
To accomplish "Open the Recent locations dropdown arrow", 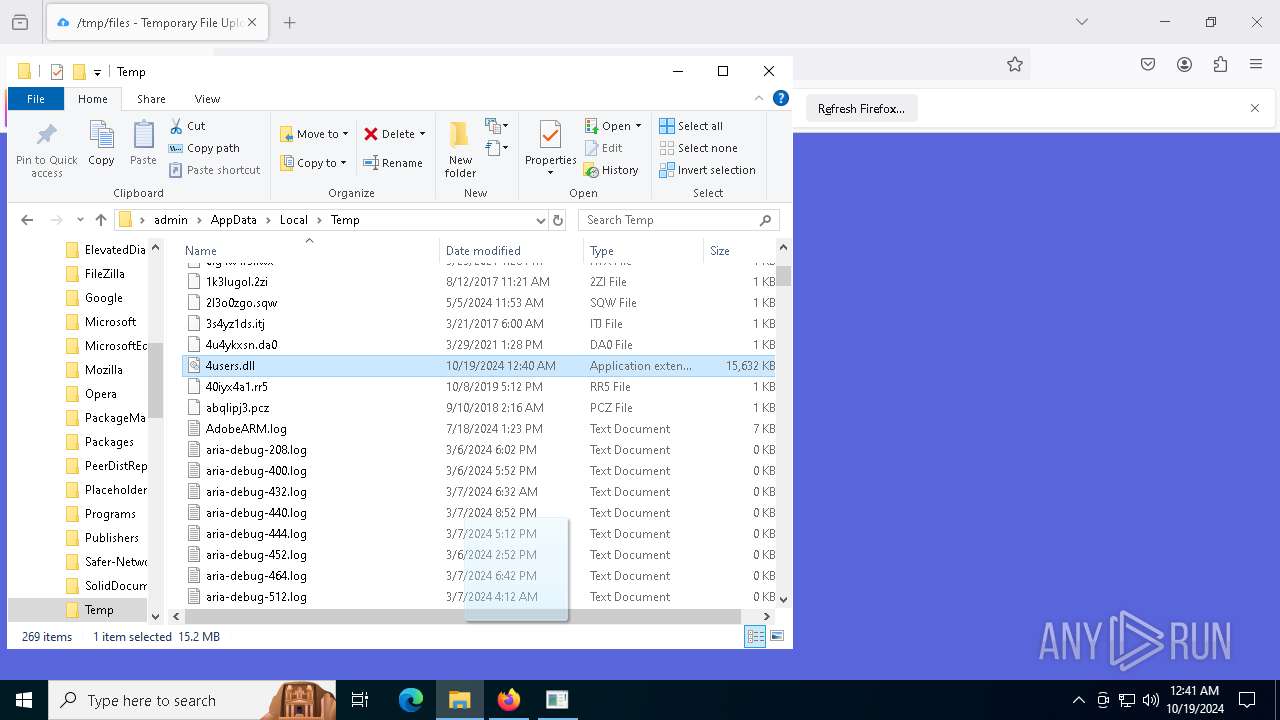I will [80, 220].
